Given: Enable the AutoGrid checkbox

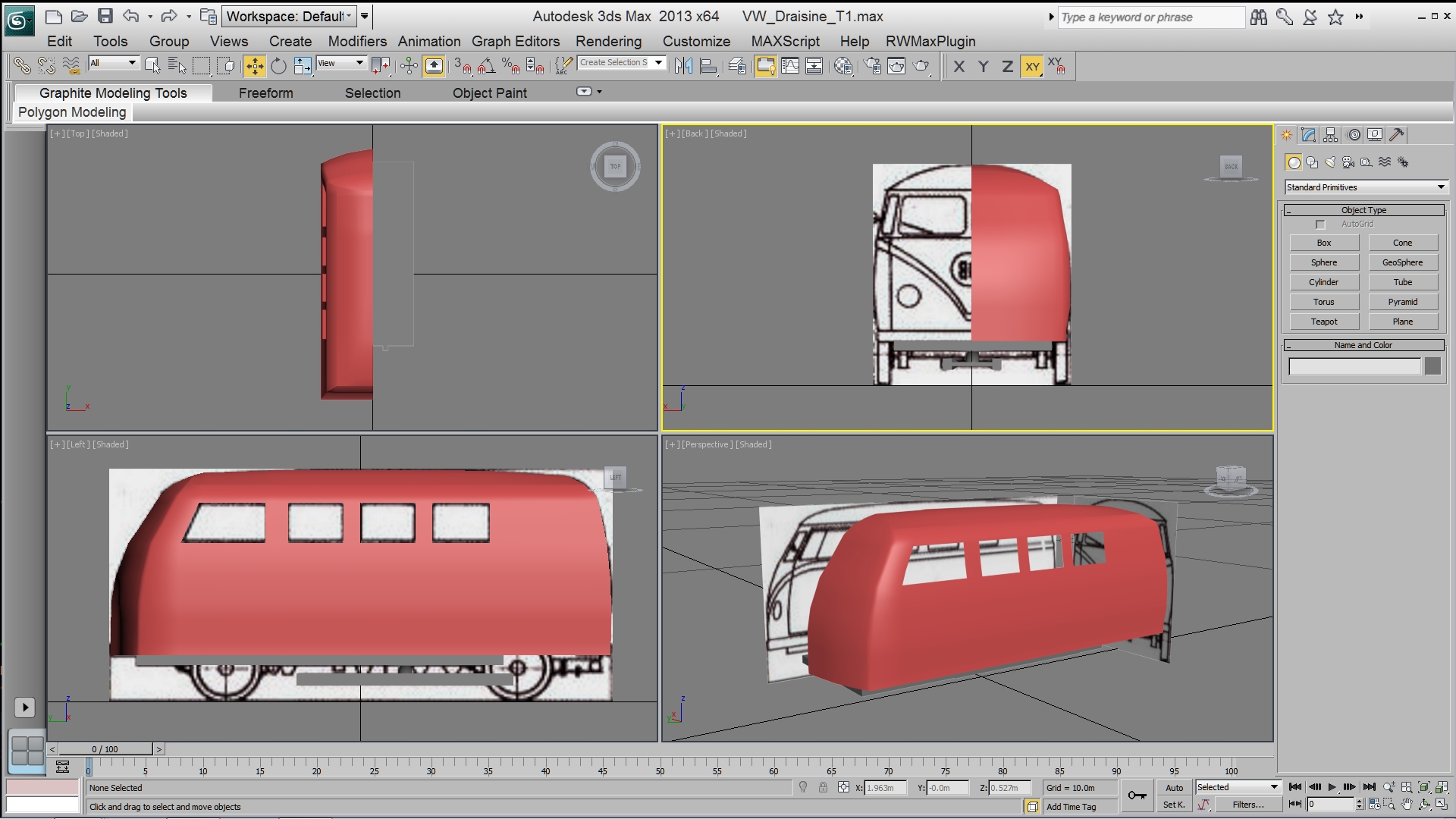Looking at the screenshot, I should [1320, 224].
